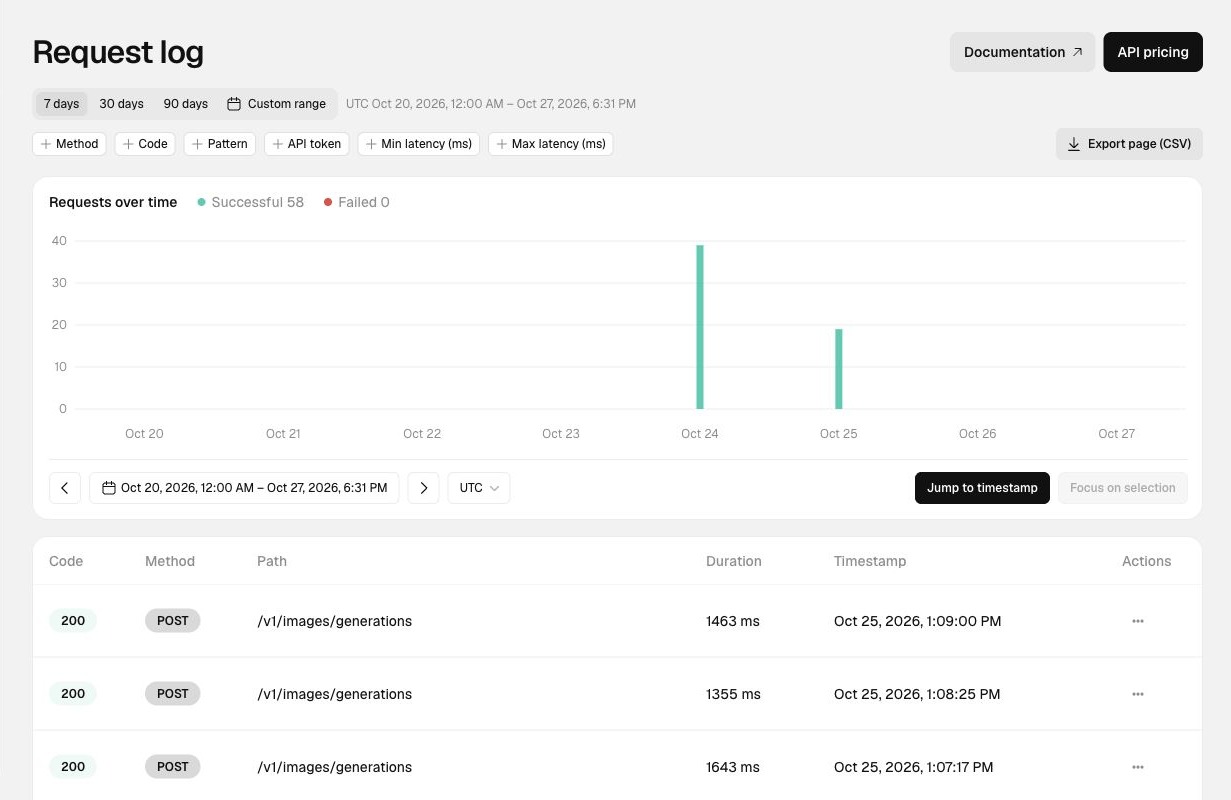Screen dimensions: 1231x800
Task: Click timestamp Oct 25, 2026, 1:09:00 PM
Action: (918, 621)
